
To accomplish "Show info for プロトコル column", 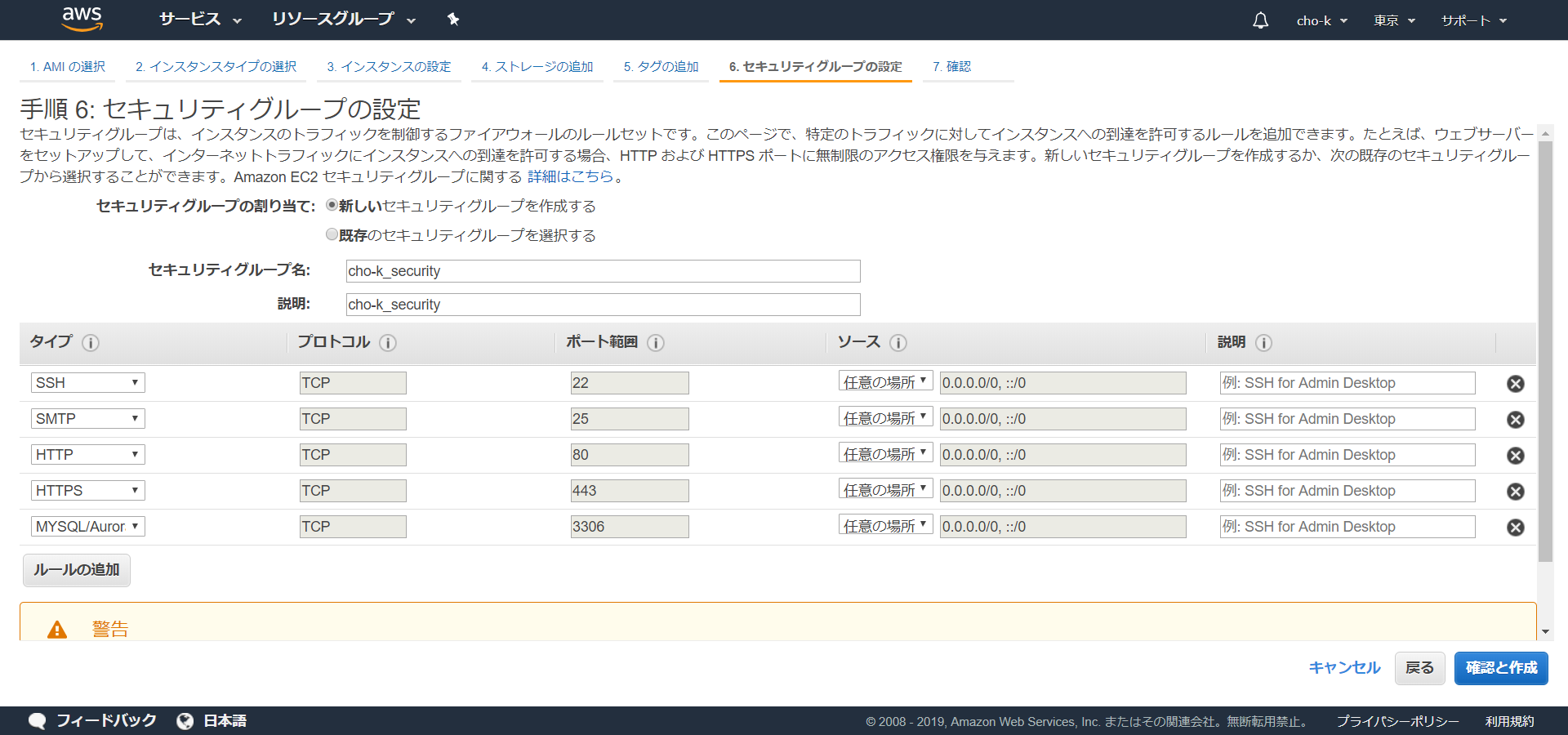I will click(x=388, y=343).
